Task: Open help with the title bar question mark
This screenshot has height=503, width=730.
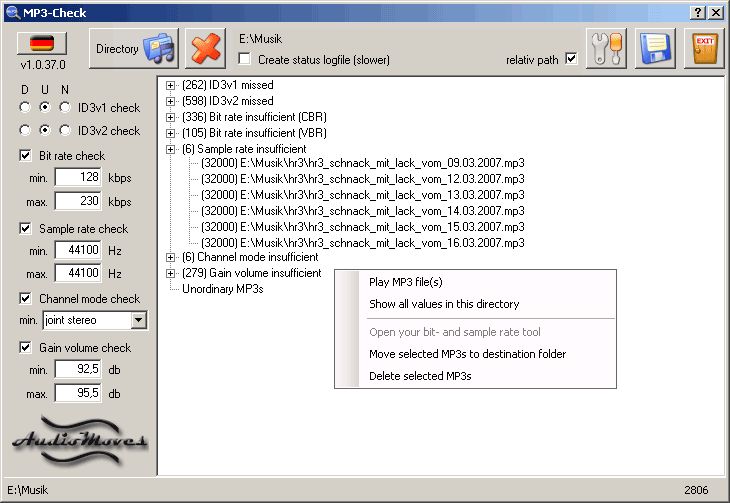Action: coord(697,13)
